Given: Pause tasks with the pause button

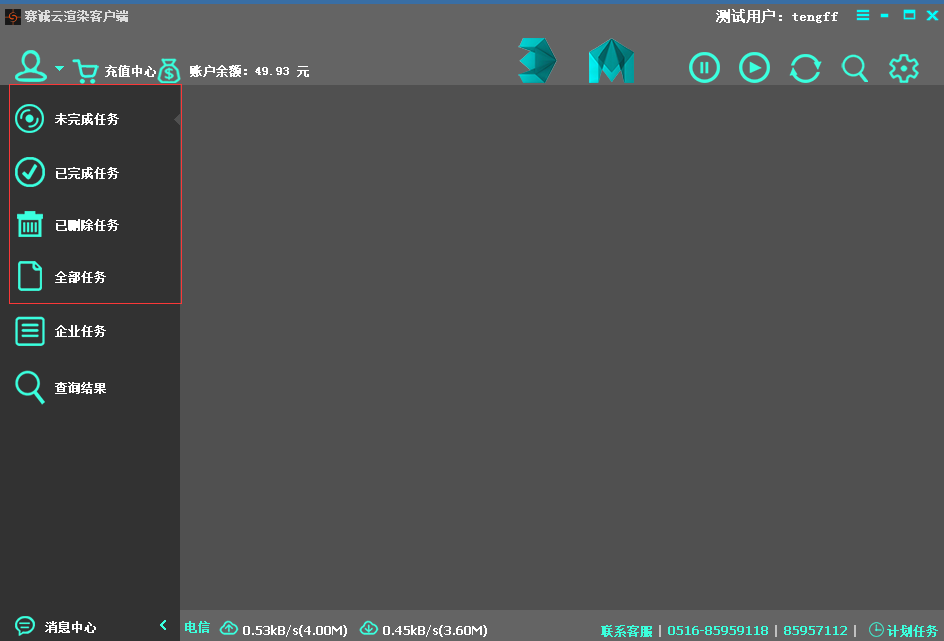Looking at the screenshot, I should 704,68.
